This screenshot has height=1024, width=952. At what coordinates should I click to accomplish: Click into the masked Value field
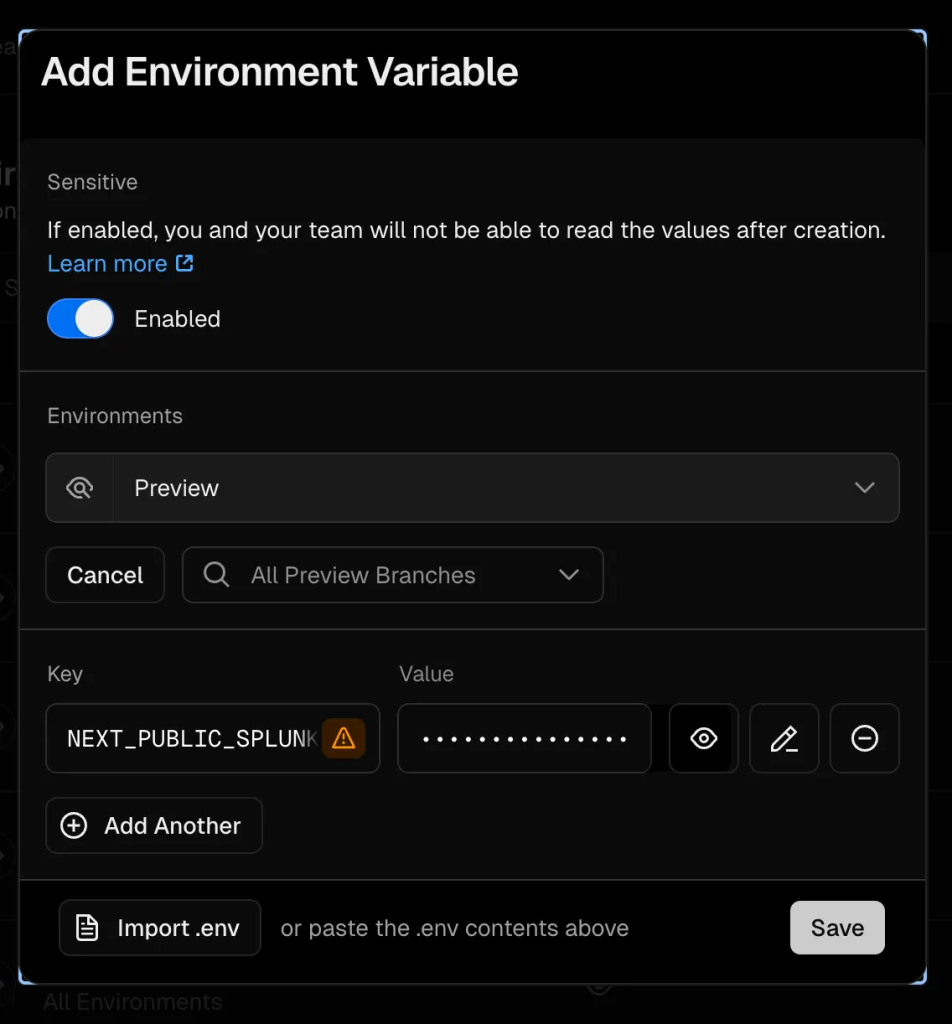click(524, 739)
